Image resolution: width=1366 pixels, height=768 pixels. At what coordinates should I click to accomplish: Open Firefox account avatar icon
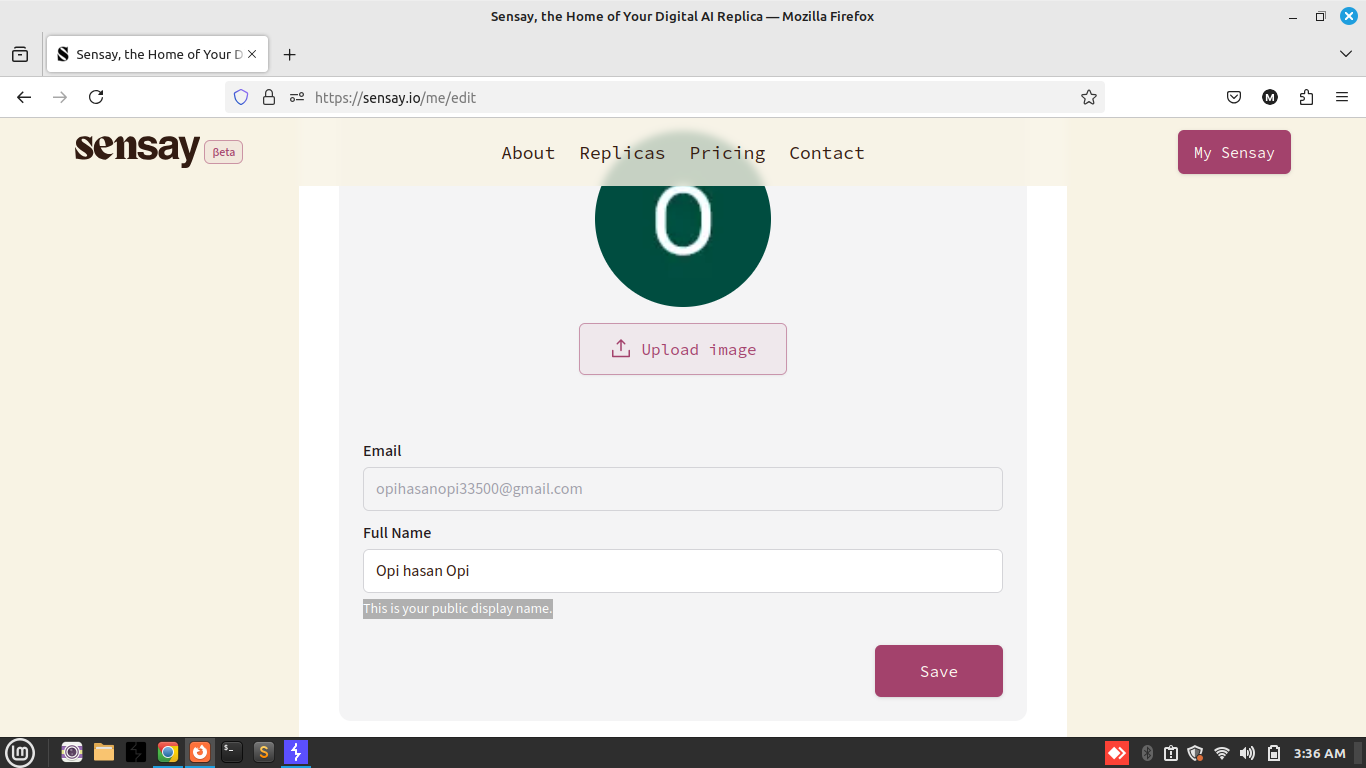click(1270, 97)
